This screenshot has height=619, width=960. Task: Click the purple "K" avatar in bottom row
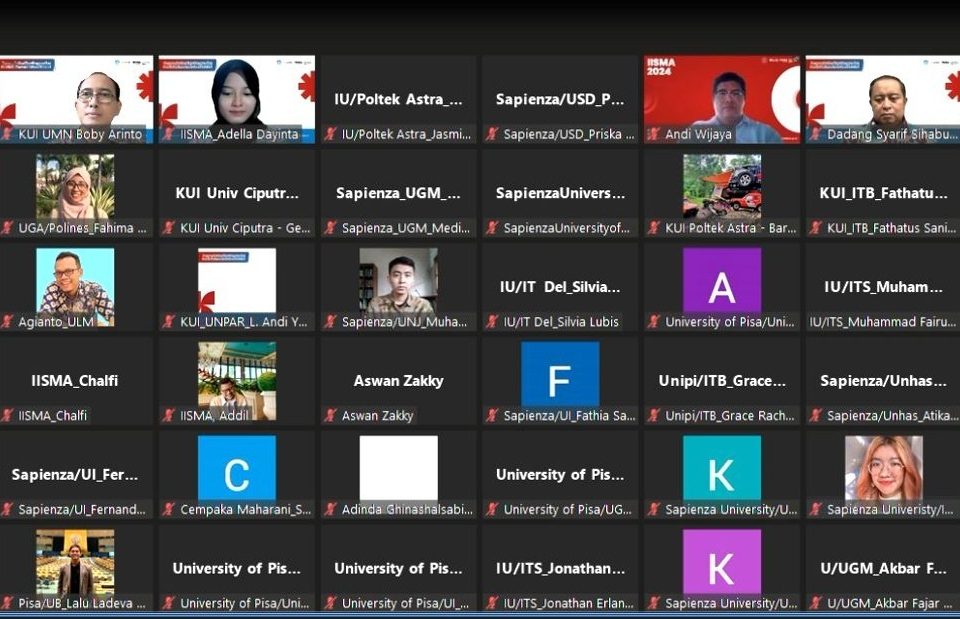click(721, 562)
